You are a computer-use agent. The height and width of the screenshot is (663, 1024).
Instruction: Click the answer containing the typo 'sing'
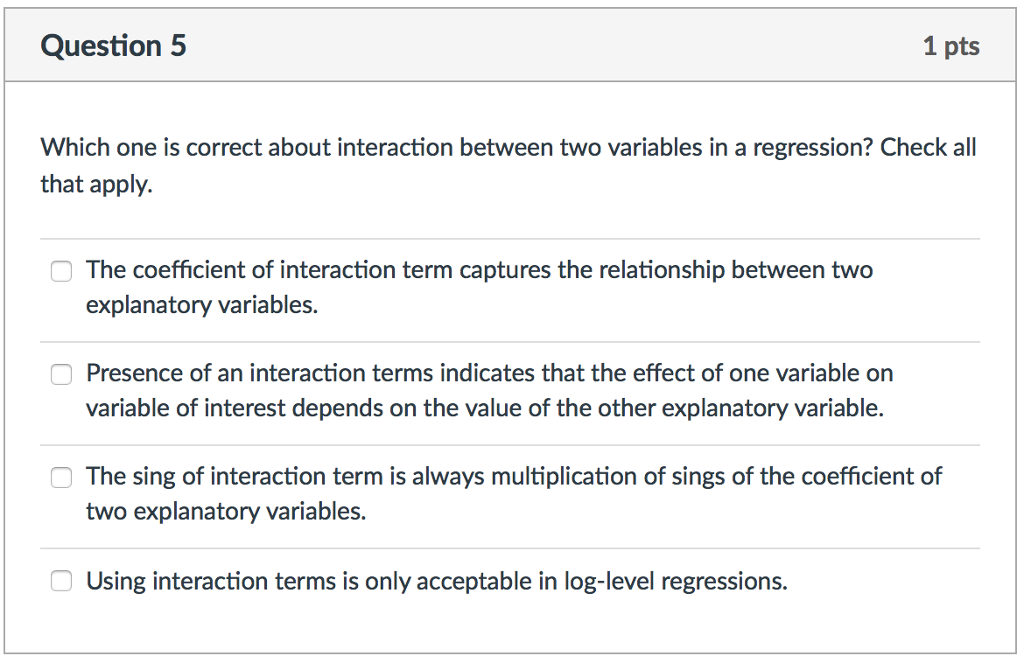pyautogui.click(x=513, y=494)
